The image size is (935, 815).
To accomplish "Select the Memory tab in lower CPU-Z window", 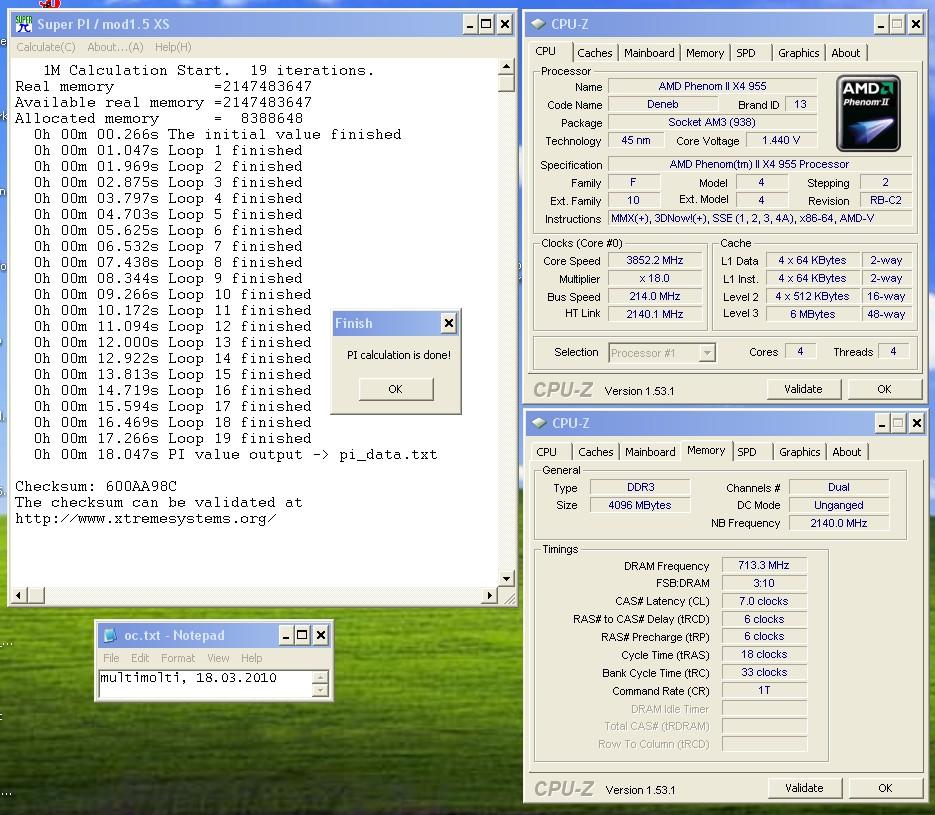I will tap(706, 450).
